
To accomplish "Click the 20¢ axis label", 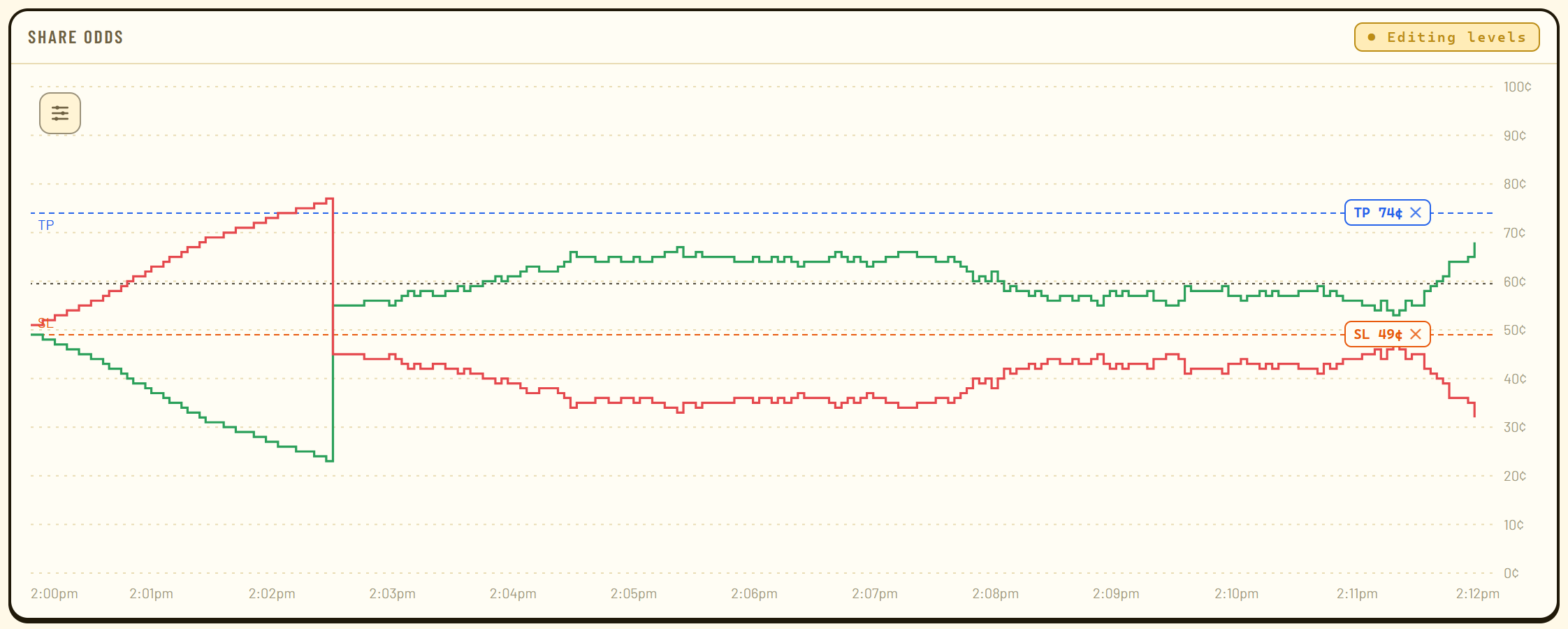I will [x=1515, y=476].
